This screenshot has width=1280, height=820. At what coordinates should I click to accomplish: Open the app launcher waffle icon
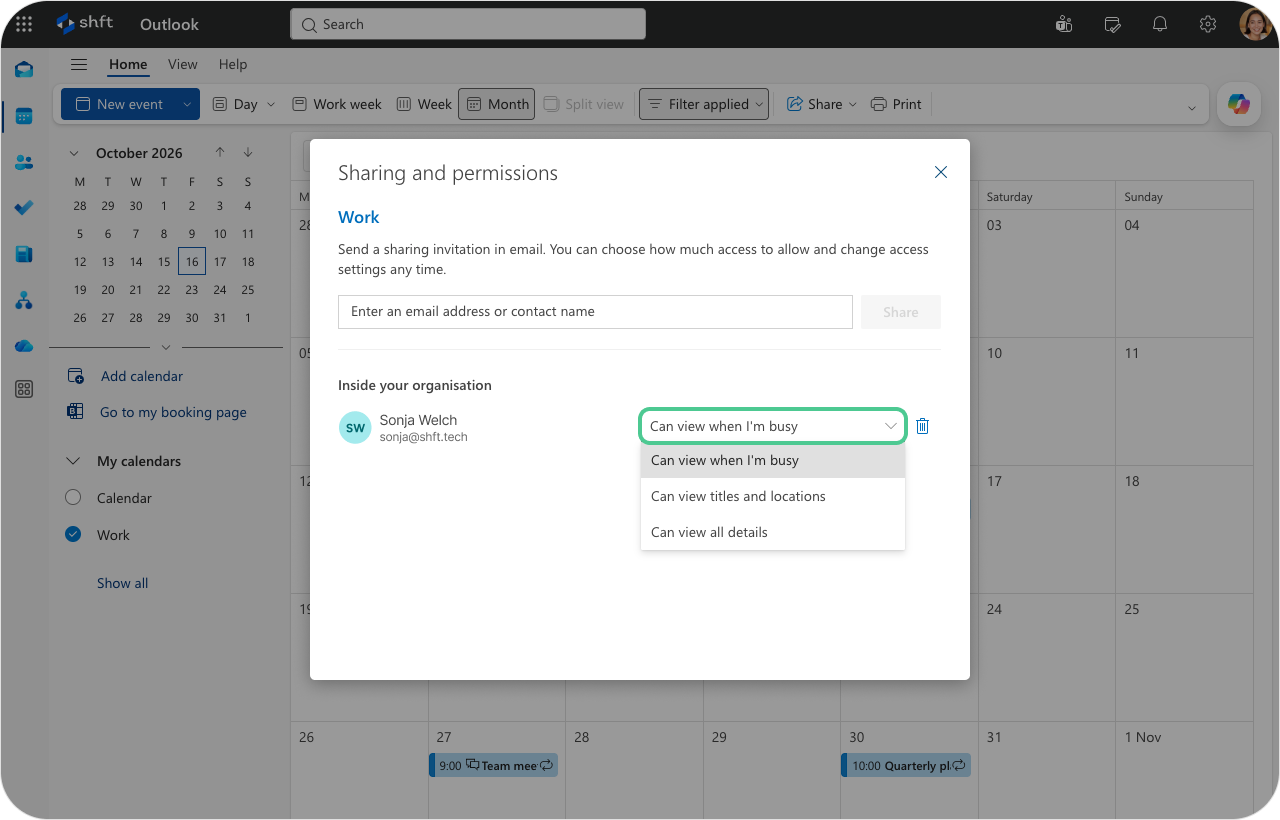24,24
